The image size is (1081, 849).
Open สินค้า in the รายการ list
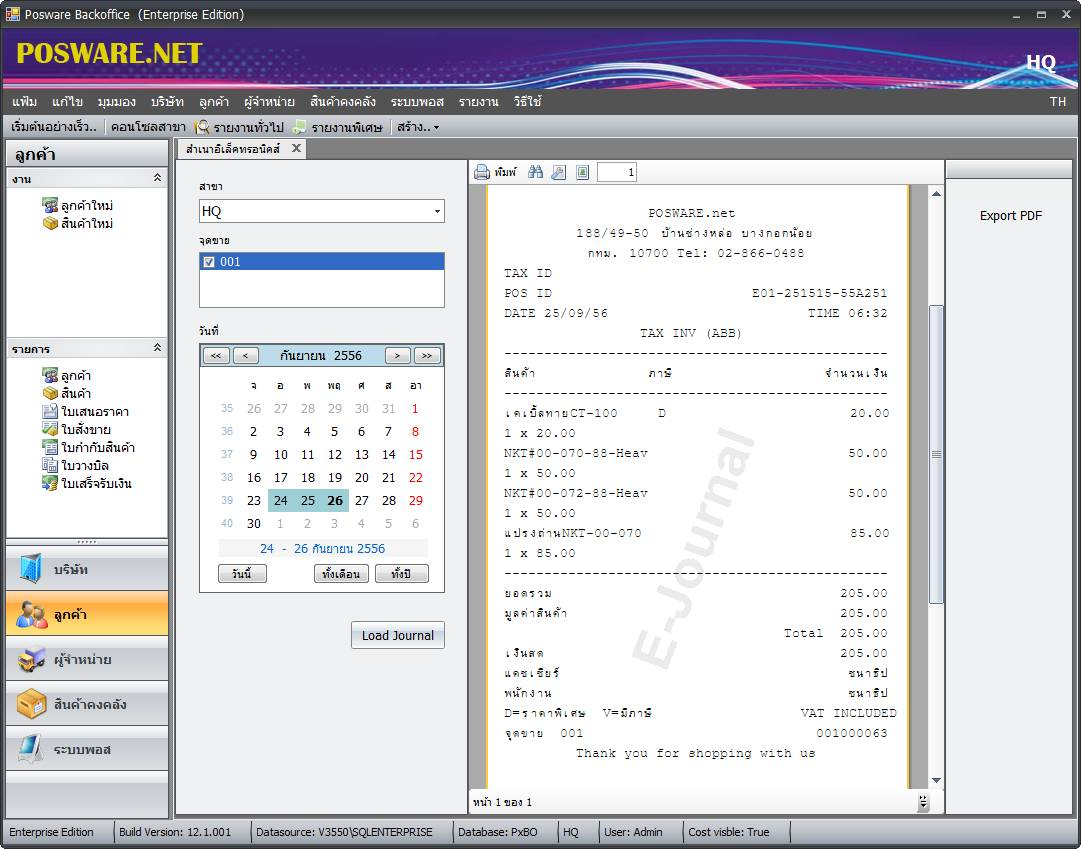[67, 394]
